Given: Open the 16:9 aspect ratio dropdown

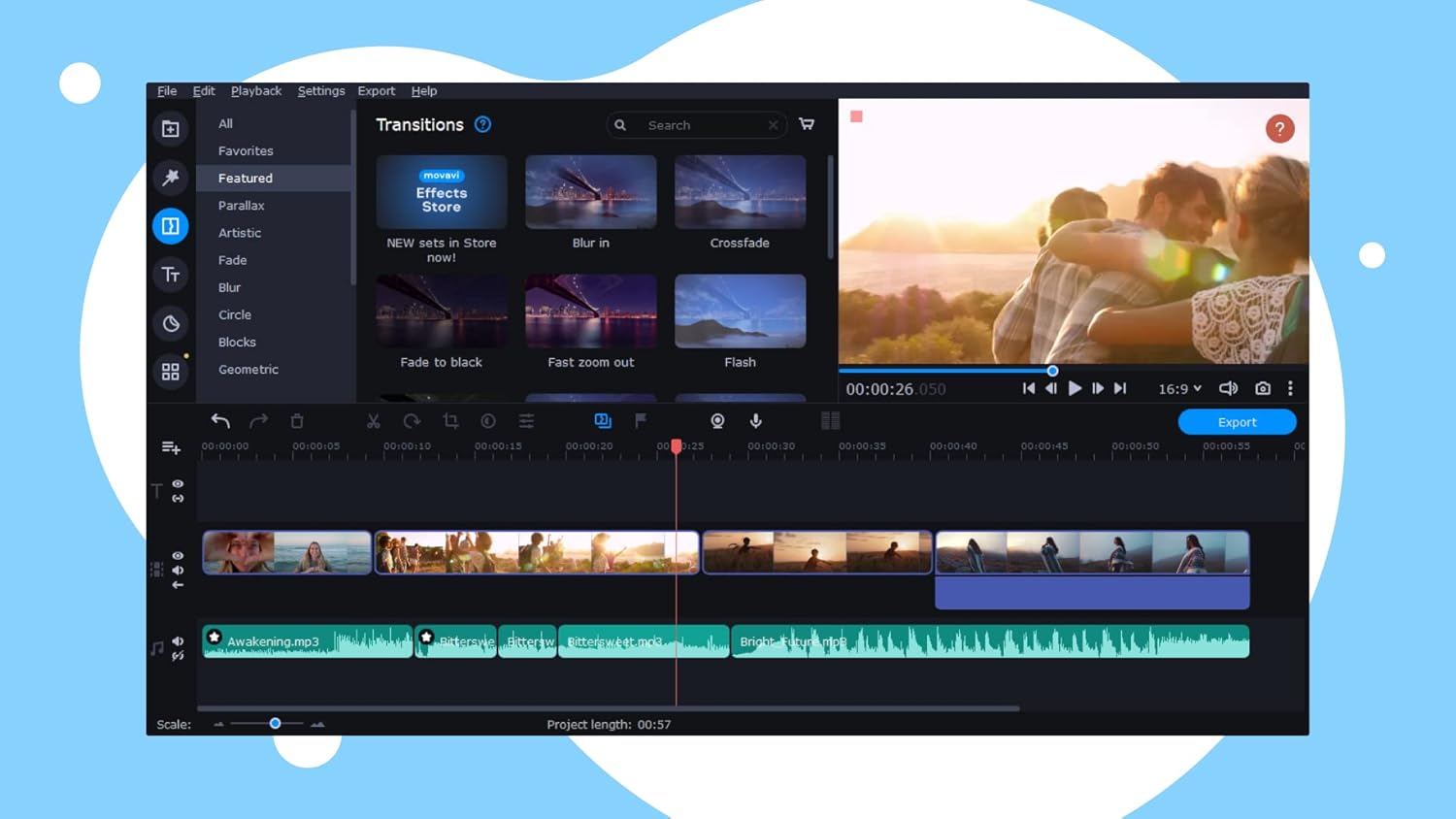Looking at the screenshot, I should (x=1179, y=388).
